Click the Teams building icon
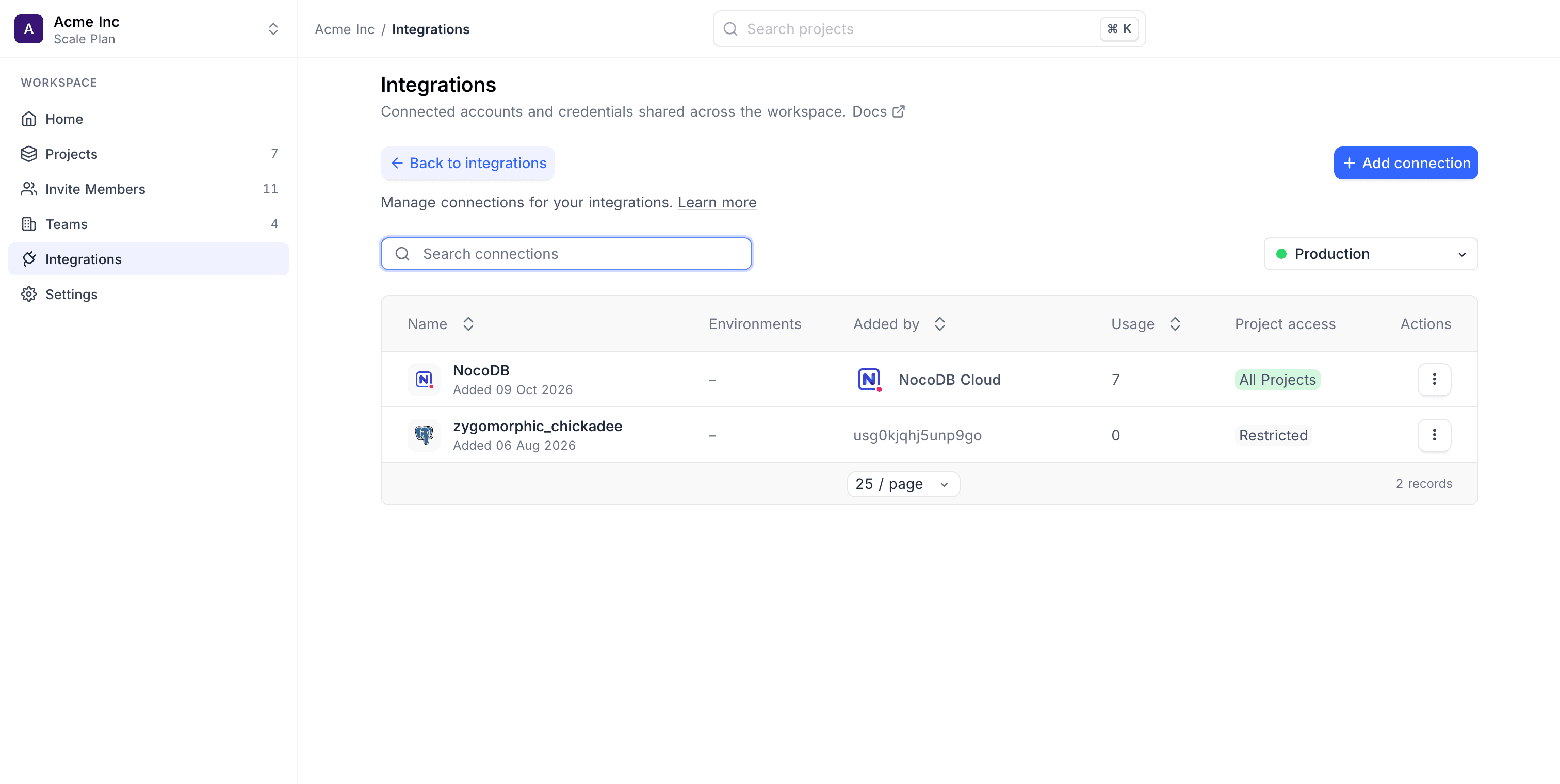This screenshot has width=1560, height=784. coord(28,224)
